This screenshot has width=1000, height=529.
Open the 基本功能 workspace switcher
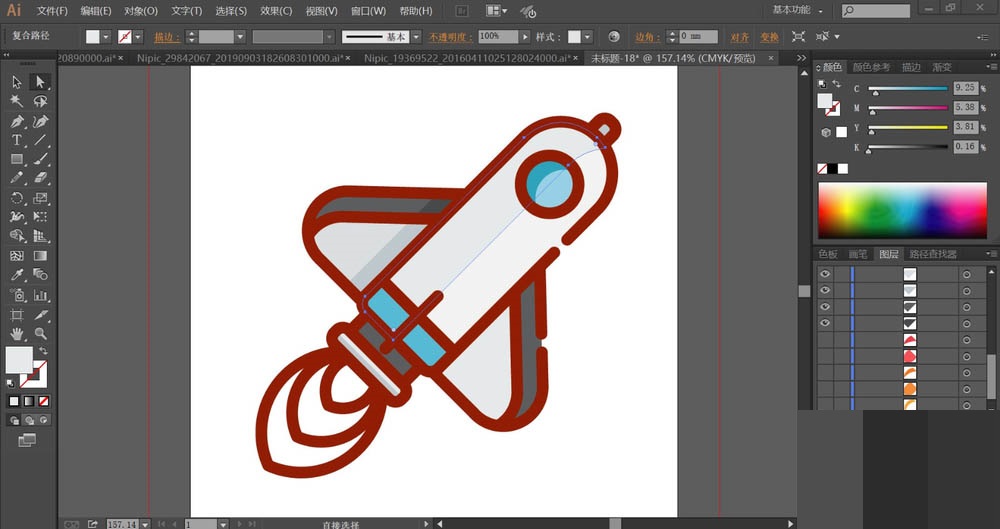(797, 10)
